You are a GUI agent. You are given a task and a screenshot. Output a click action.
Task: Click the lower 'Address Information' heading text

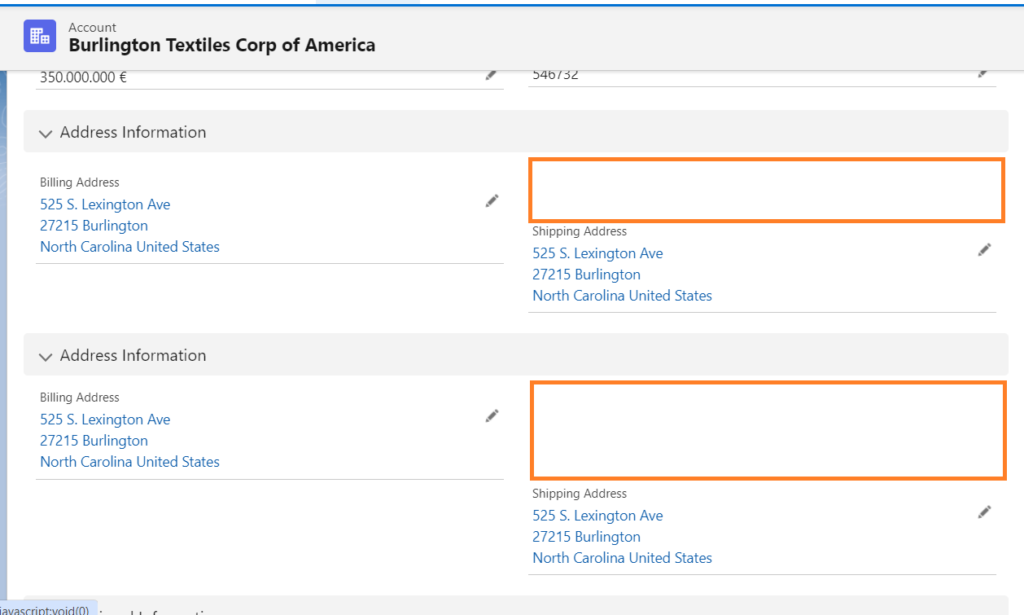[x=133, y=355]
